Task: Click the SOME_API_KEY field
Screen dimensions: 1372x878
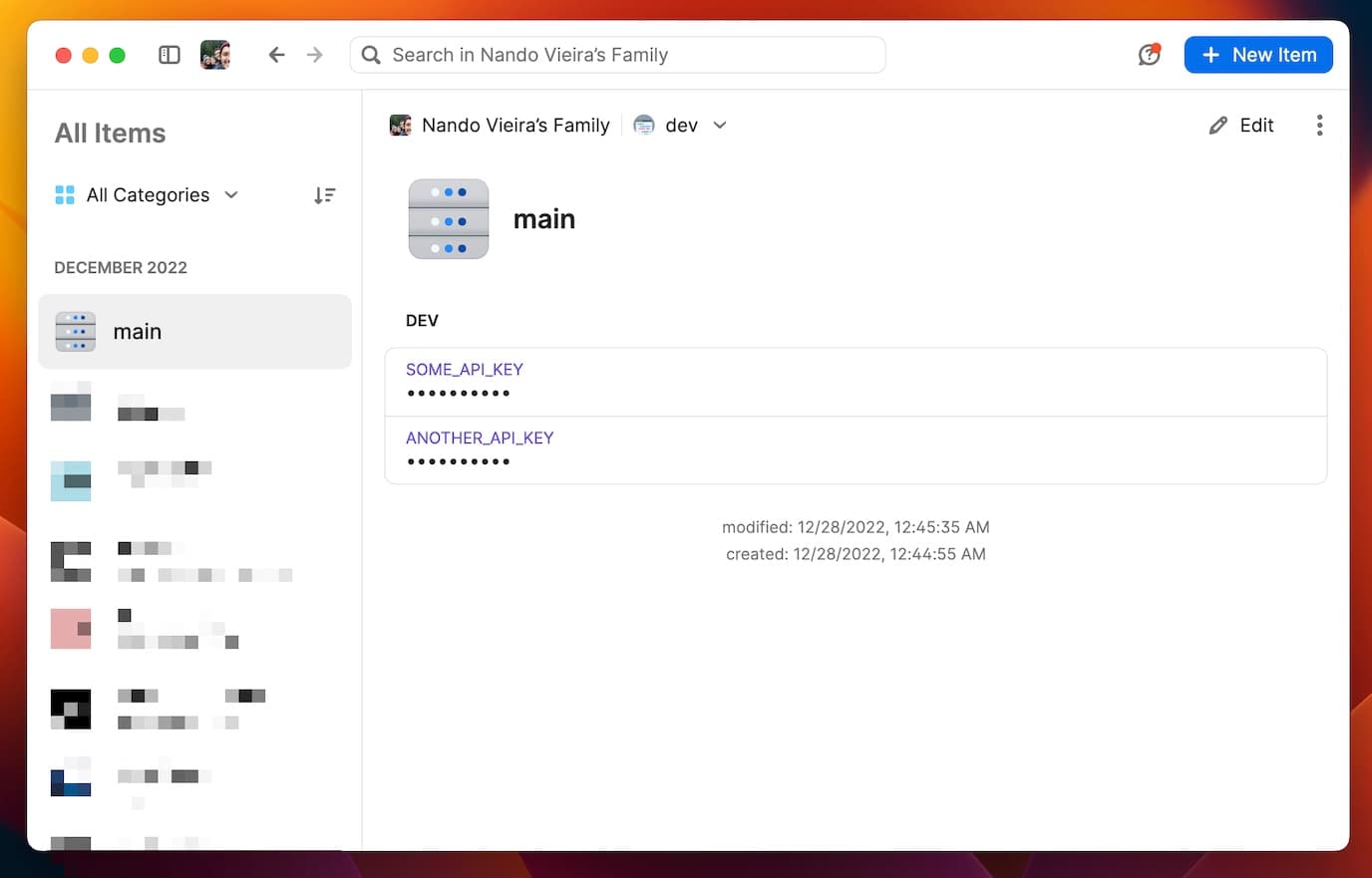Action: pos(855,382)
